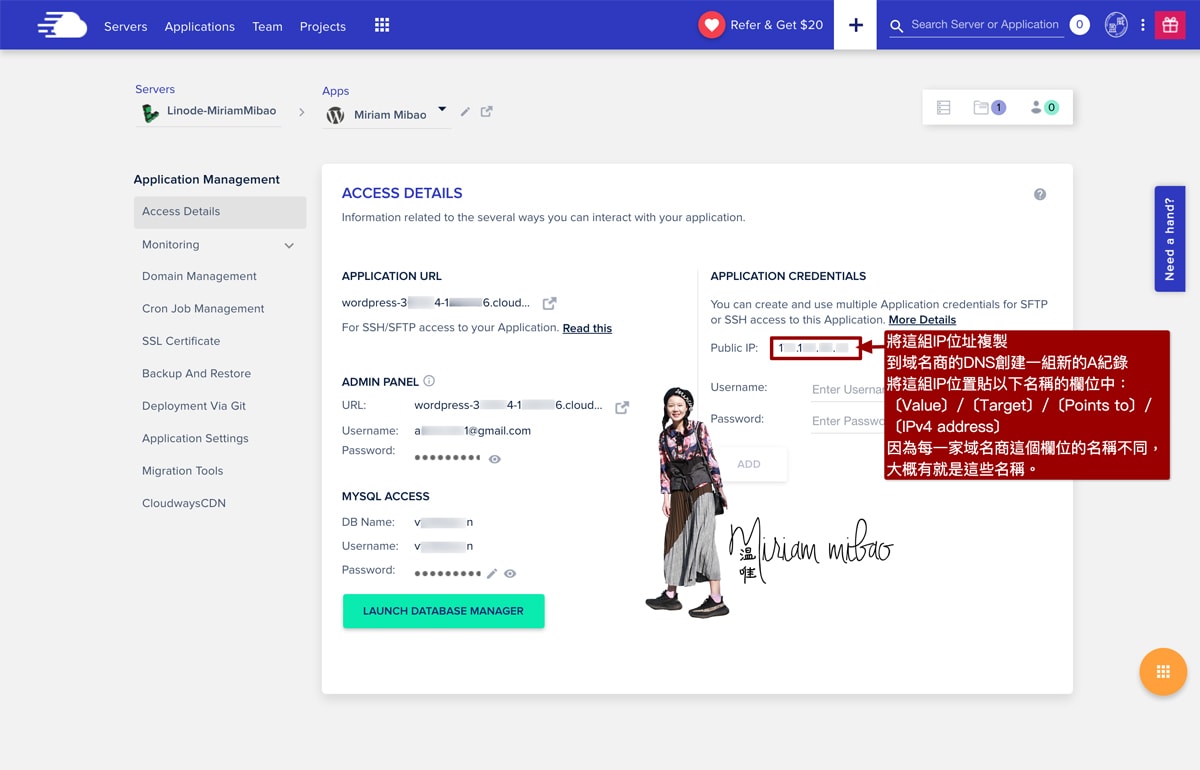The width and height of the screenshot is (1200, 770).
Task: Click the Public IP value
Action: click(x=816, y=348)
